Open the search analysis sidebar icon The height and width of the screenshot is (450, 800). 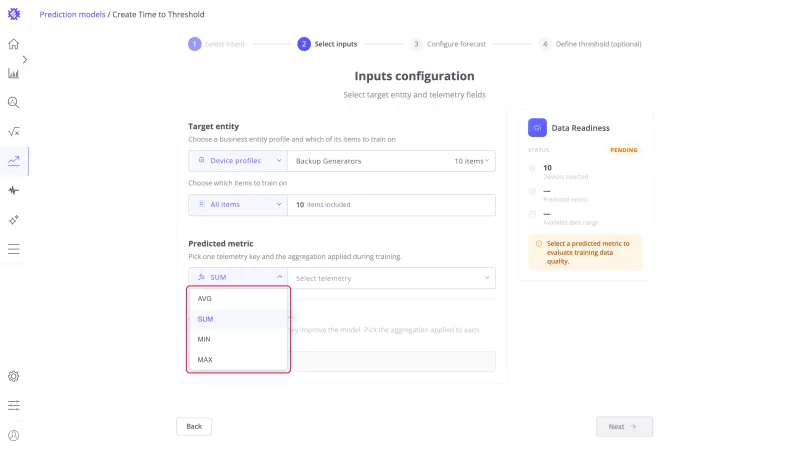14,103
